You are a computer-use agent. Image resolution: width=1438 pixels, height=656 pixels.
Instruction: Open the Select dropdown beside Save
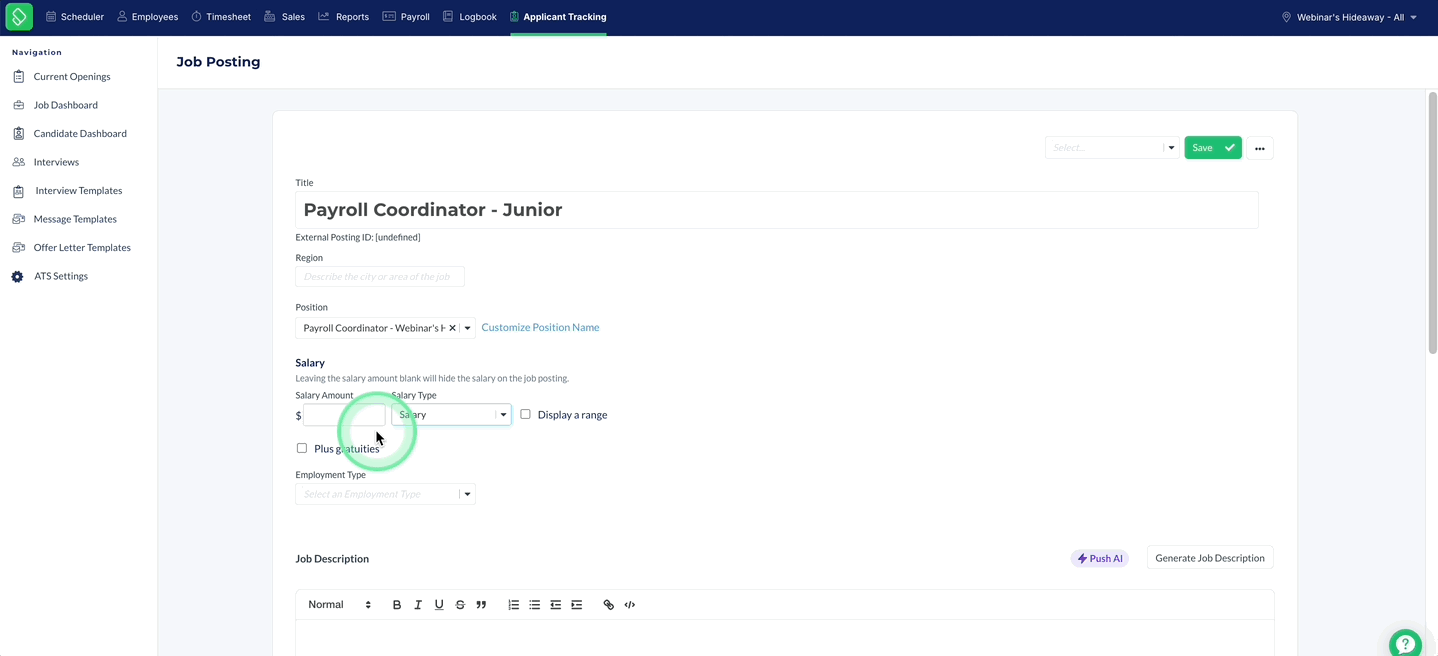[1112, 148]
